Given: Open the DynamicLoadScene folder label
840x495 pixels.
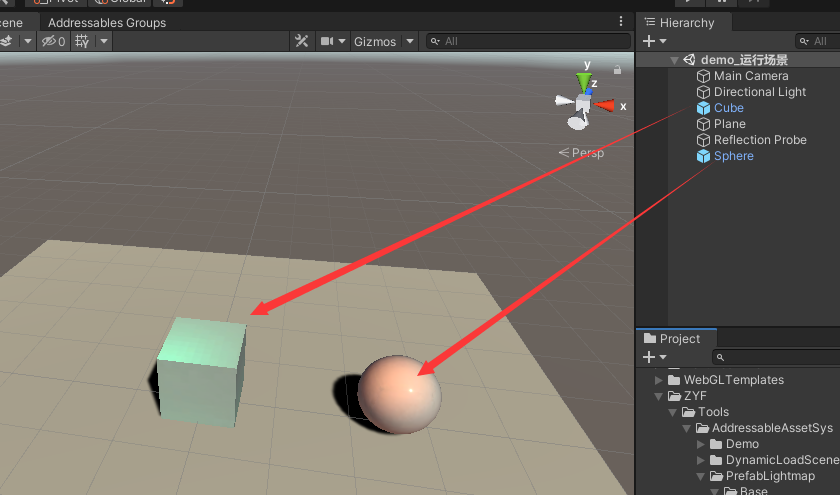Looking at the screenshot, I should [783, 460].
